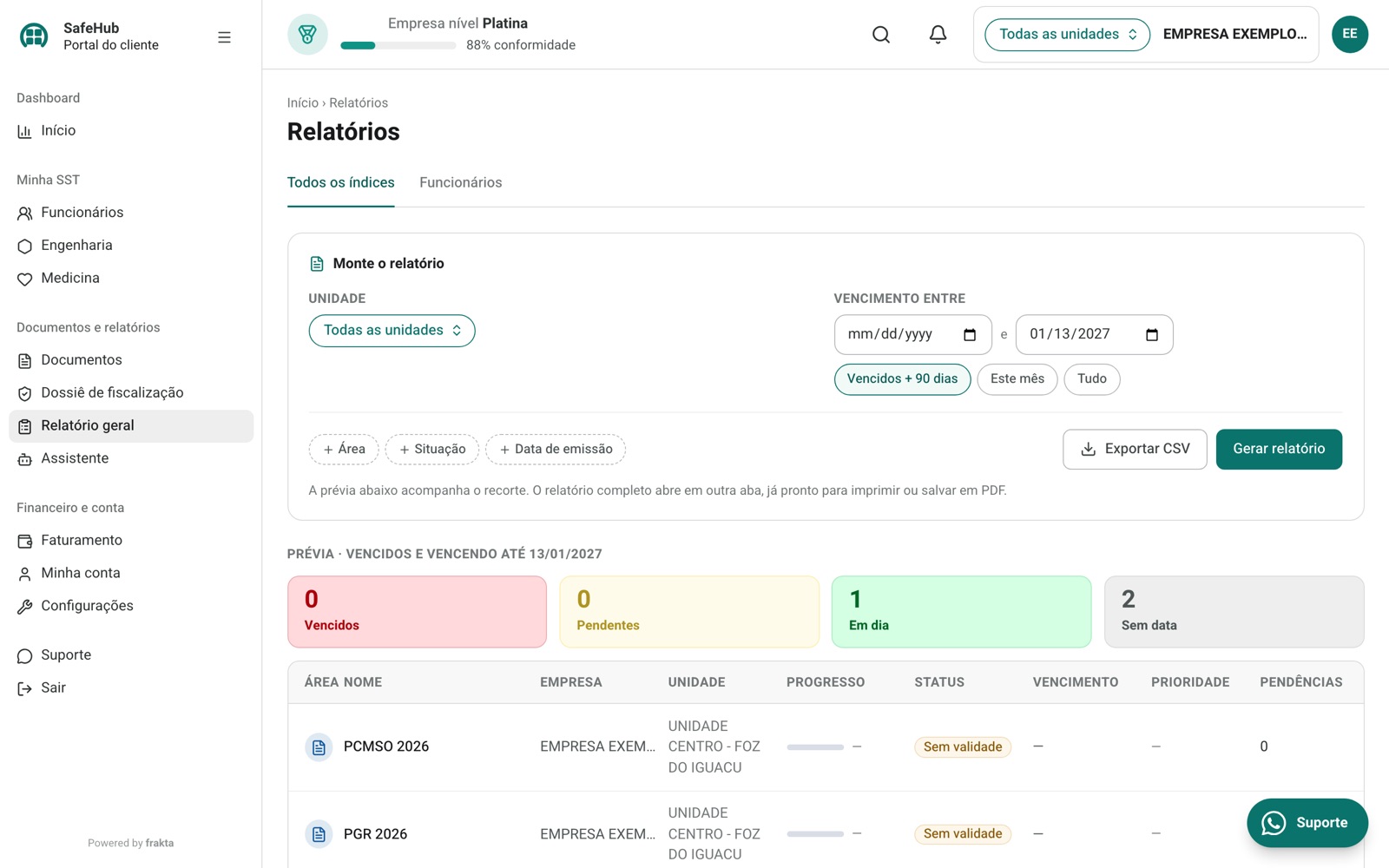Click the Pendentes summary card
The image size is (1389, 868).
(x=689, y=612)
